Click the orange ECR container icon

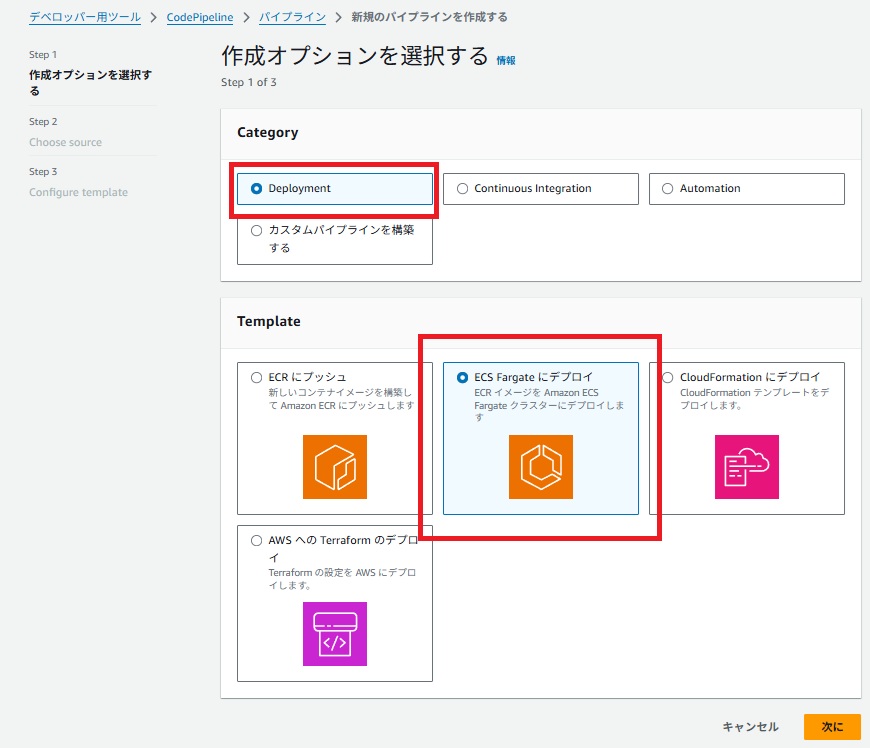(x=335, y=467)
